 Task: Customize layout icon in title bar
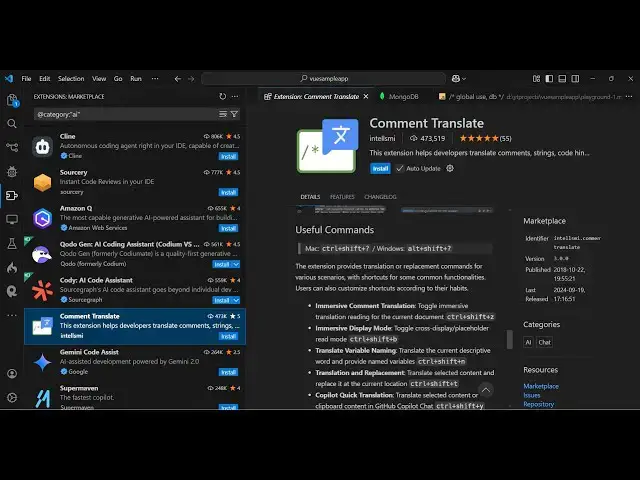[x=536, y=79]
